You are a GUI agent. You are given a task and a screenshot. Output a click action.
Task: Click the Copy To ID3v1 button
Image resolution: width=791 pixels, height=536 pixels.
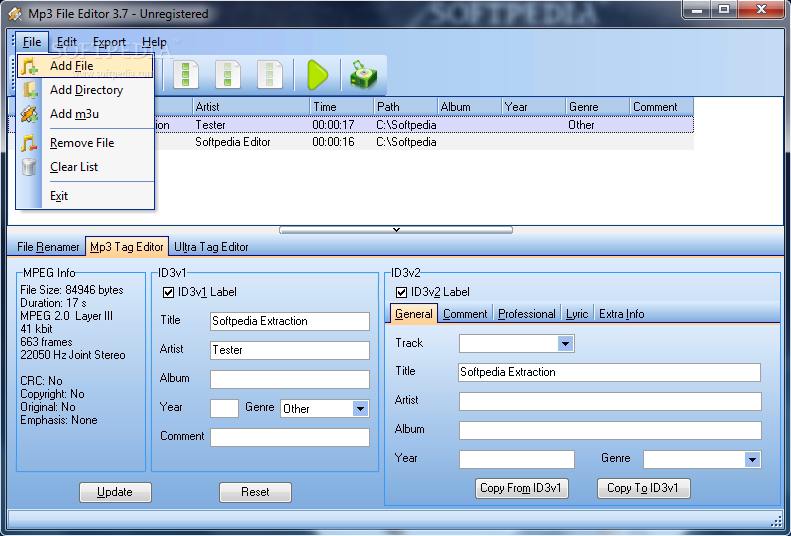coord(644,488)
